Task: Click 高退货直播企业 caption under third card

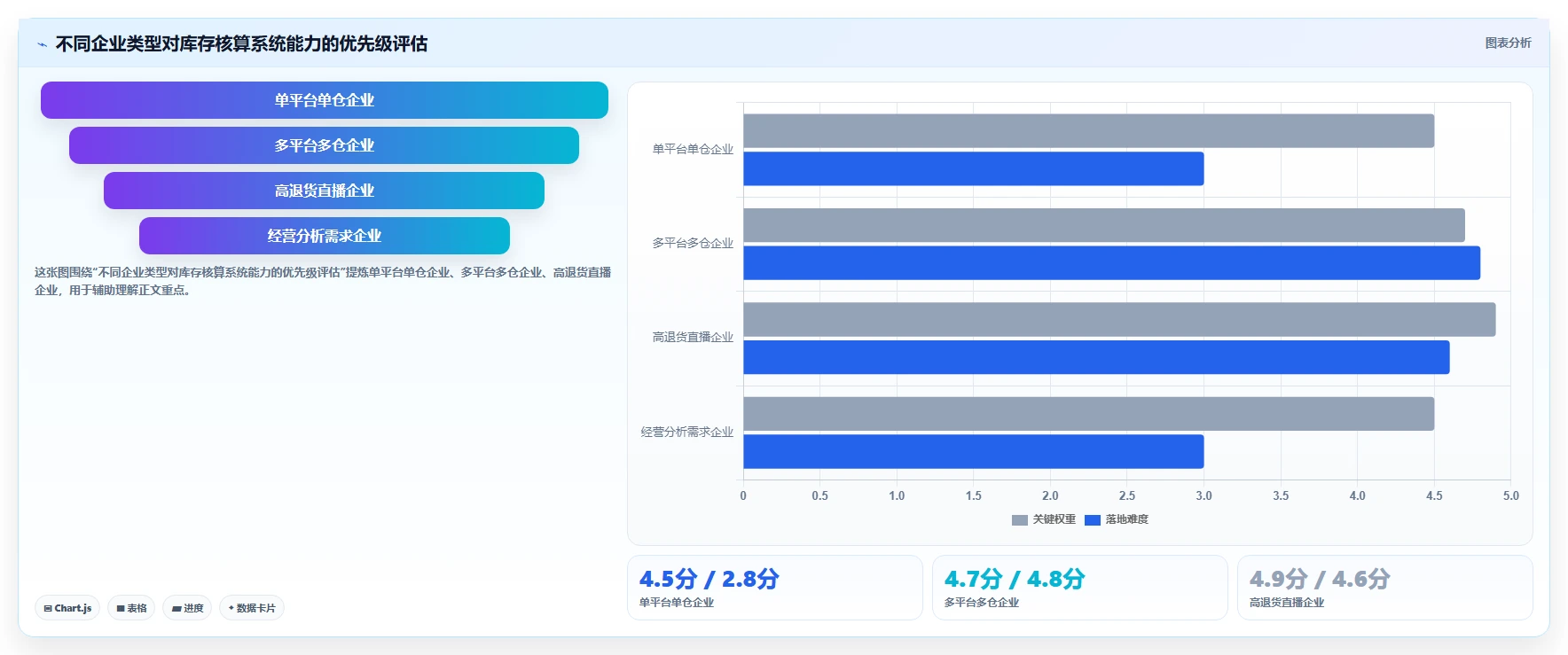Action: (1287, 603)
